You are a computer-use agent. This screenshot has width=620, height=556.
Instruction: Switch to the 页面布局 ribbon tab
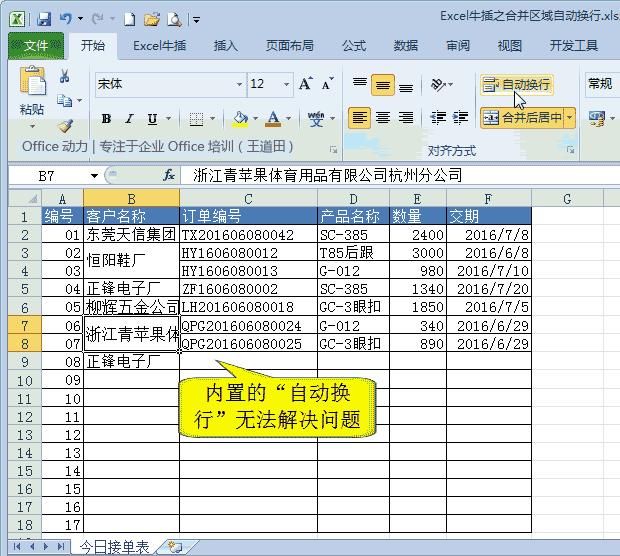click(290, 46)
